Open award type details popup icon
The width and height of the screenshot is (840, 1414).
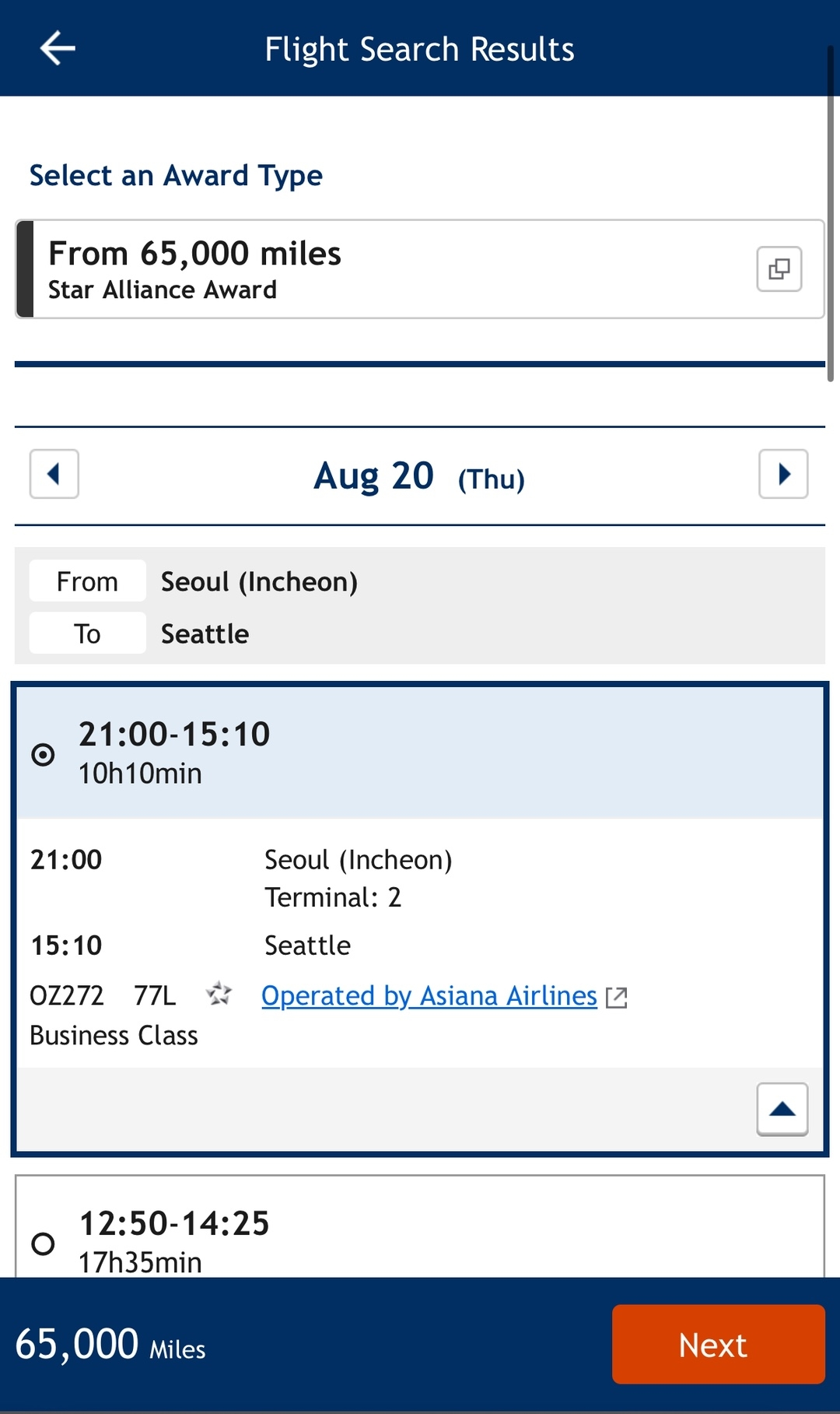pos(779,269)
